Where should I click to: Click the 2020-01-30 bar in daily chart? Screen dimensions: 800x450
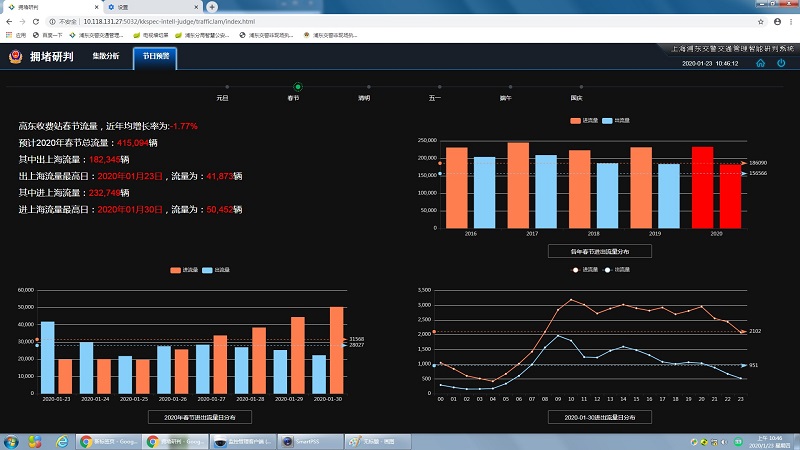tap(337, 350)
